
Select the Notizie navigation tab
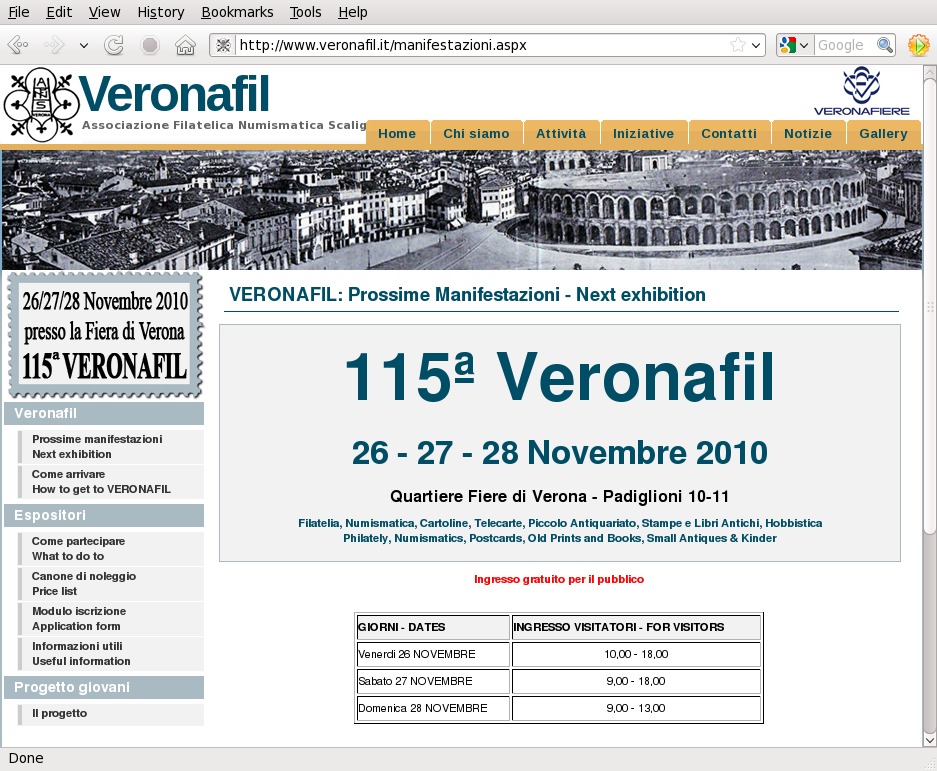808,133
